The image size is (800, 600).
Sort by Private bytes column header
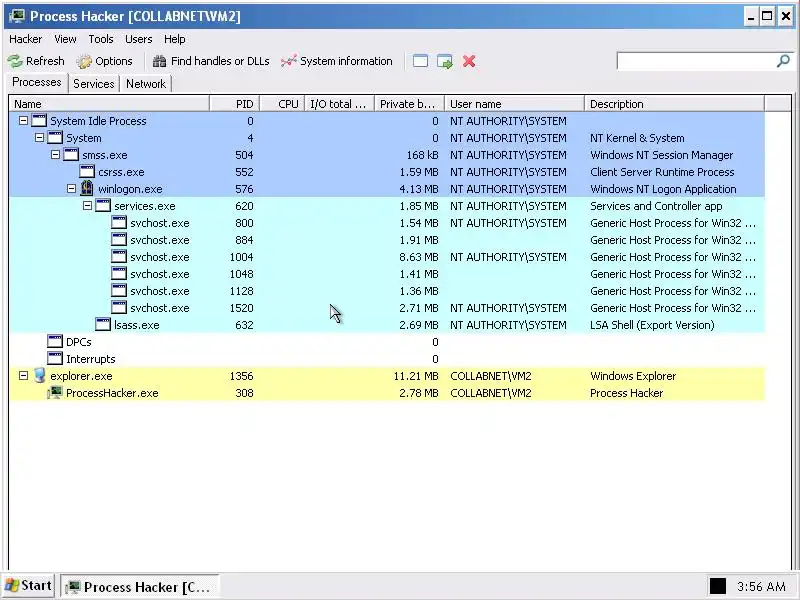tap(410, 104)
